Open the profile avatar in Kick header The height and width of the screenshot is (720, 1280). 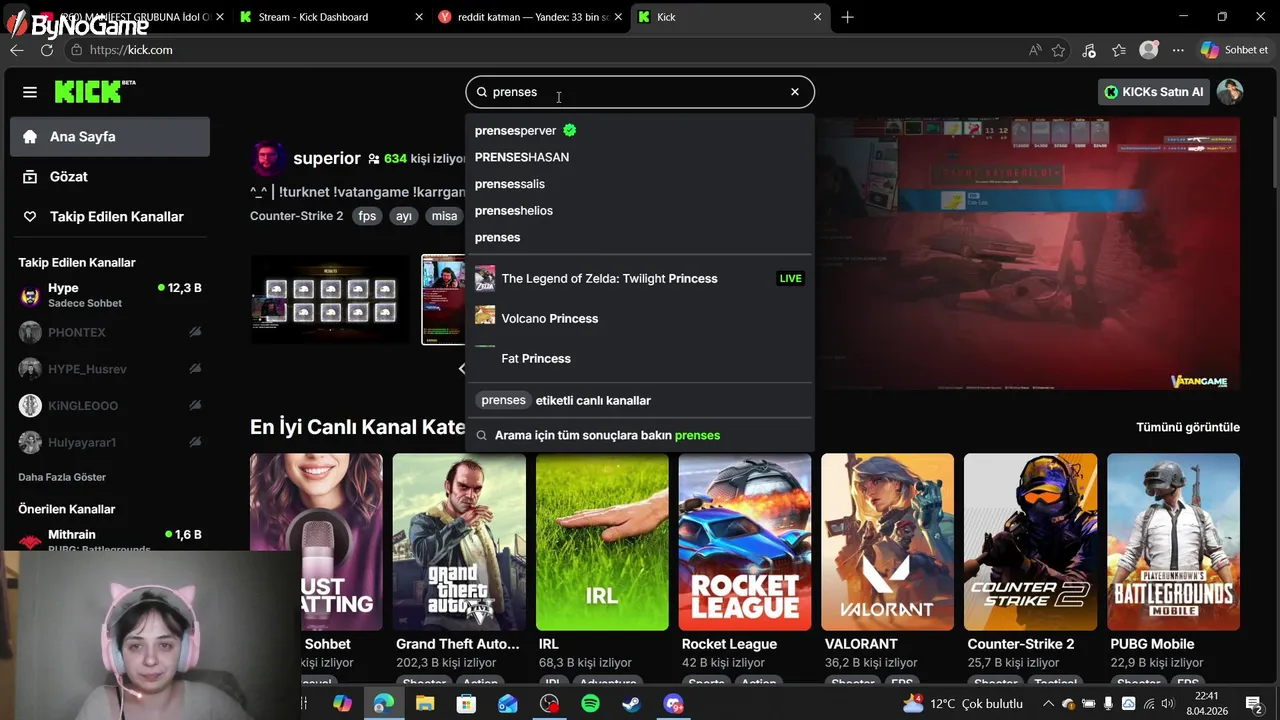[x=1230, y=92]
